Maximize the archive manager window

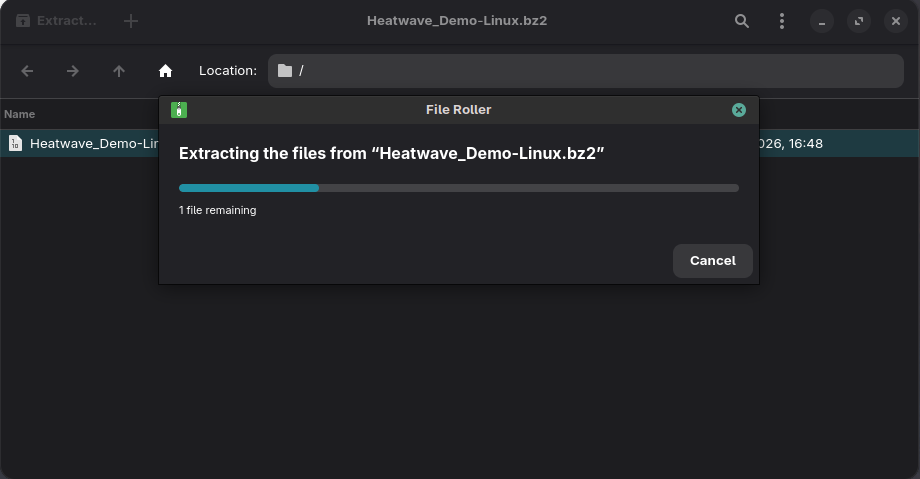point(858,21)
